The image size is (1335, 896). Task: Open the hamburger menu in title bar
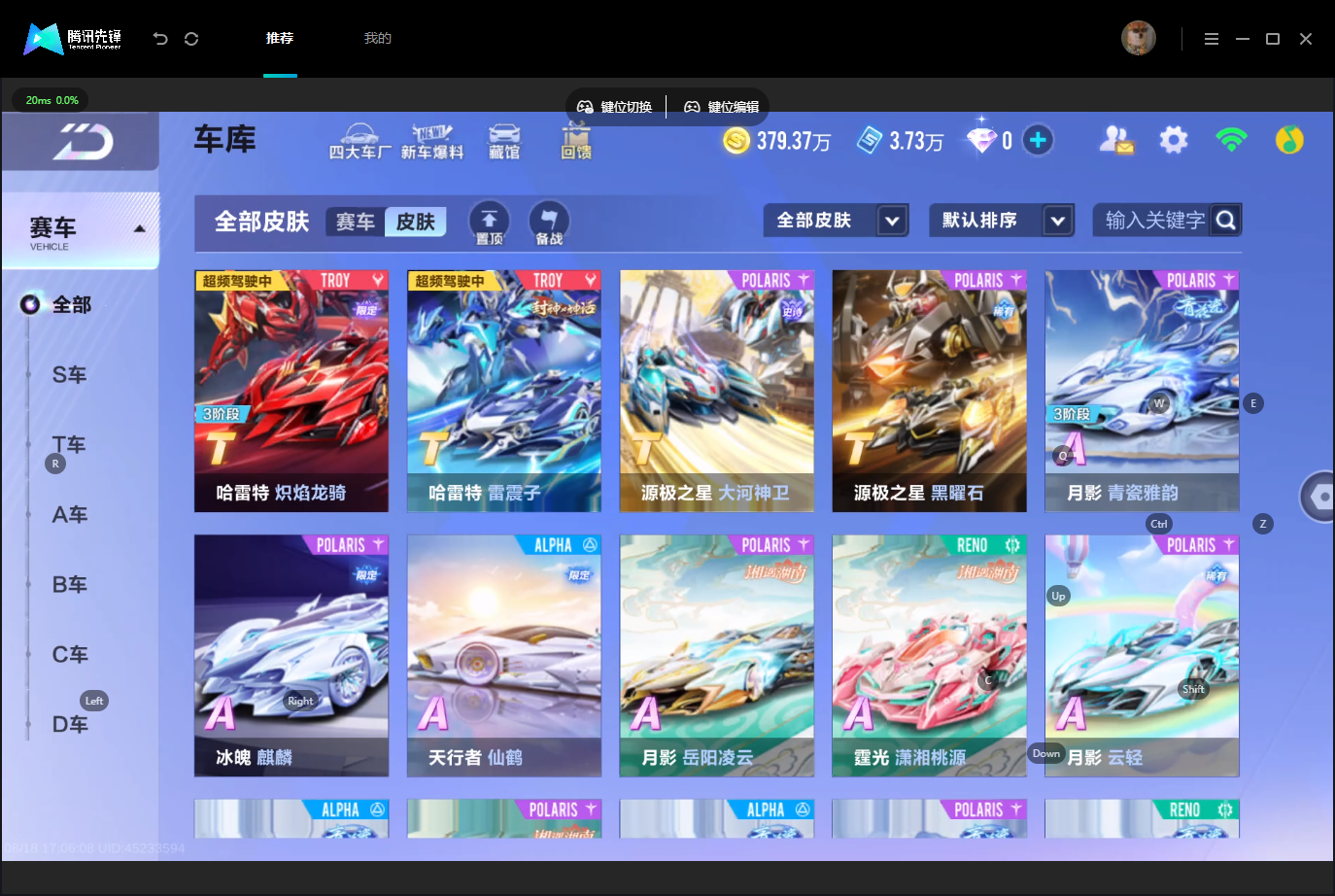tap(1211, 39)
